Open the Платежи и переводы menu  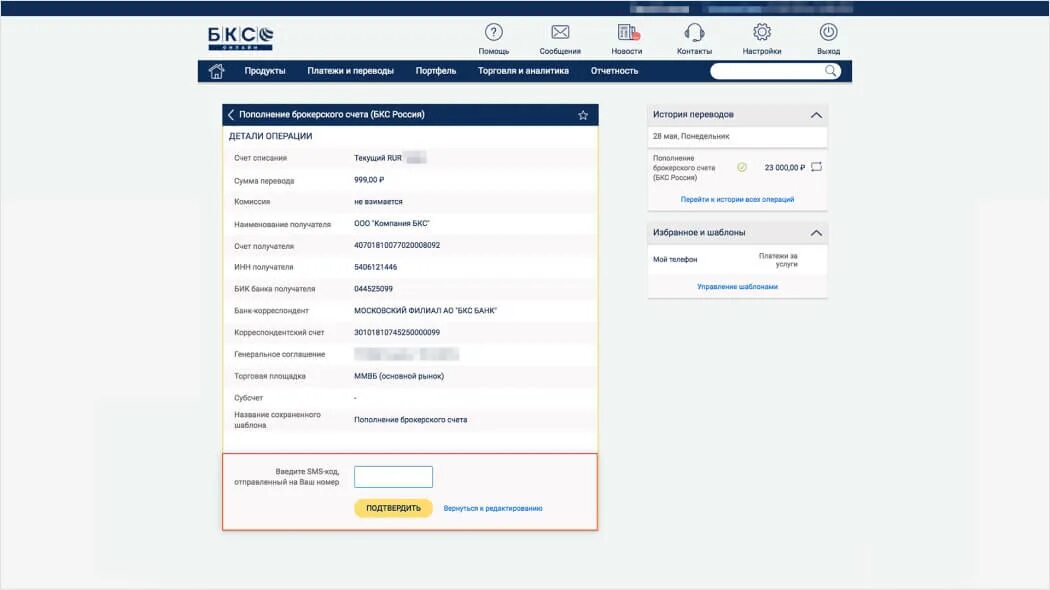pos(350,71)
